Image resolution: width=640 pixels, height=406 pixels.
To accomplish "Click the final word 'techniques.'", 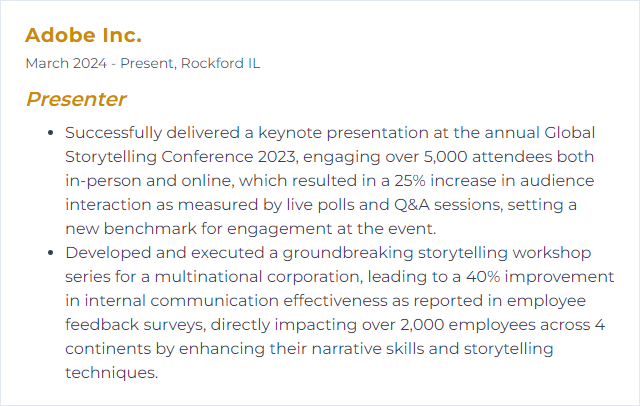I will 111,373.
